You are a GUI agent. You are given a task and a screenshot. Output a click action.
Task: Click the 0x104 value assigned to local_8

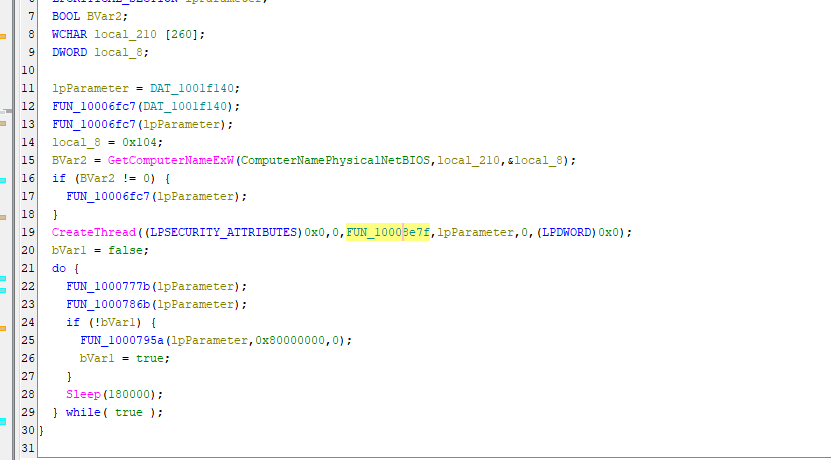pyautogui.click(x=125, y=142)
